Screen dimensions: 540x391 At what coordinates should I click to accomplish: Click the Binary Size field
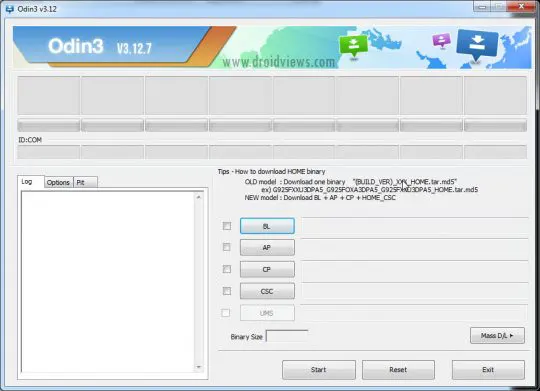click(287, 336)
